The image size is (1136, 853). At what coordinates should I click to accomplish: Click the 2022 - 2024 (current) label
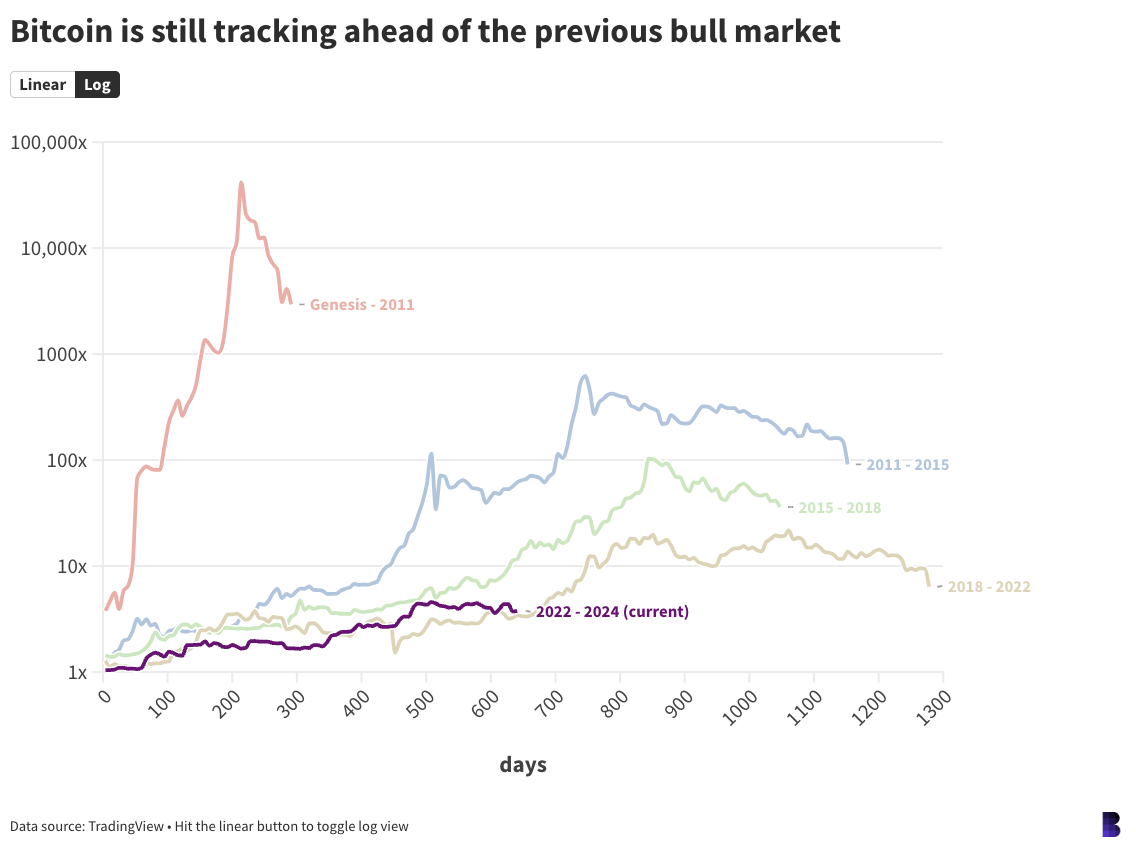pos(612,612)
